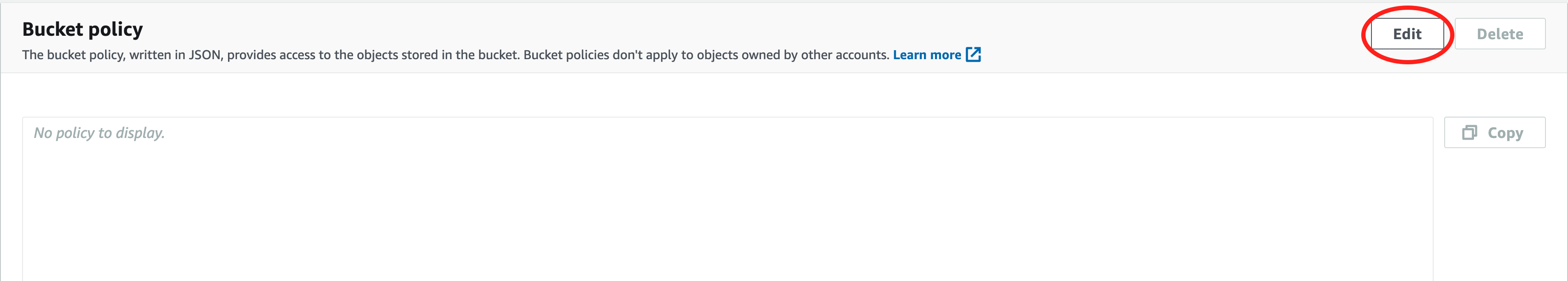Click the grayed-out Delete button
The image size is (1568, 281).
[x=1499, y=34]
